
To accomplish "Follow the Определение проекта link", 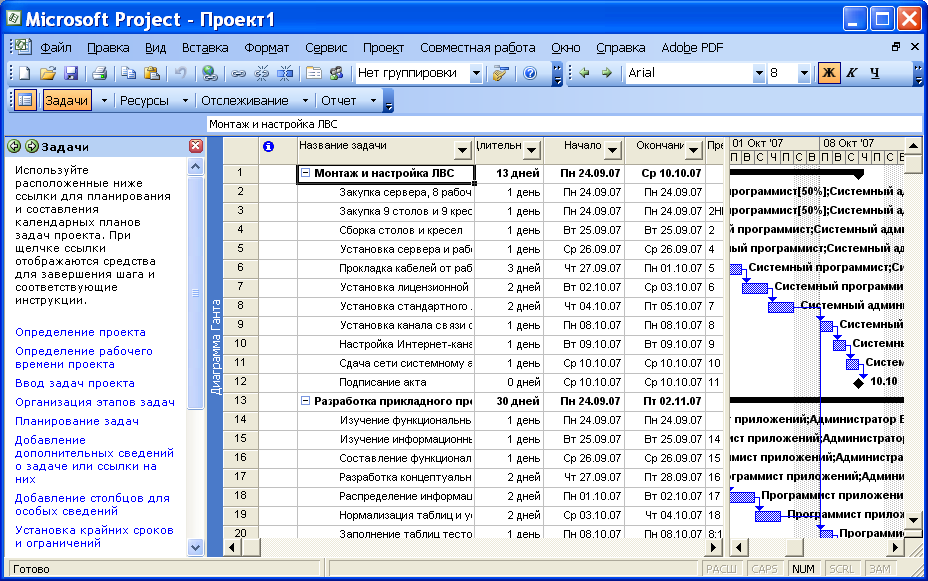I will [80, 333].
